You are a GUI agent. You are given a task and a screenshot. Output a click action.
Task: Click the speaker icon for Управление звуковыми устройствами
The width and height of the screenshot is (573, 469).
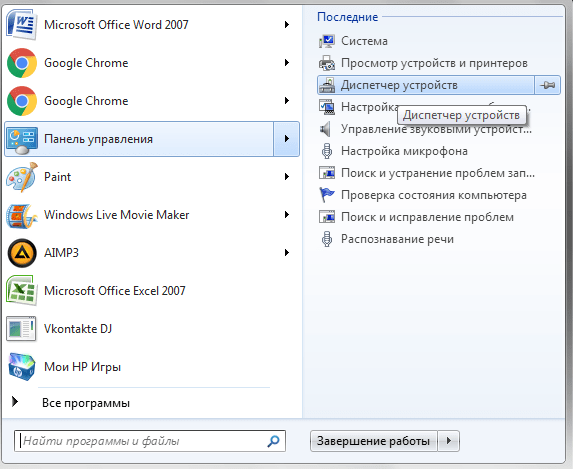325,129
